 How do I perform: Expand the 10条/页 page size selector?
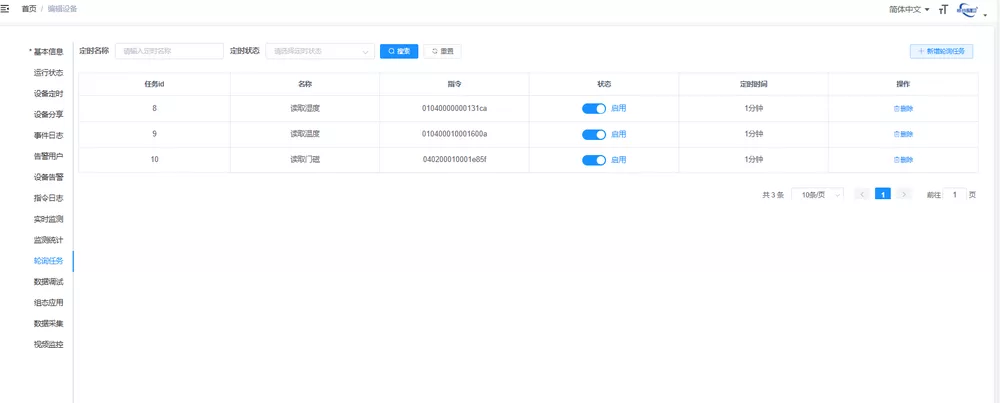[817, 195]
